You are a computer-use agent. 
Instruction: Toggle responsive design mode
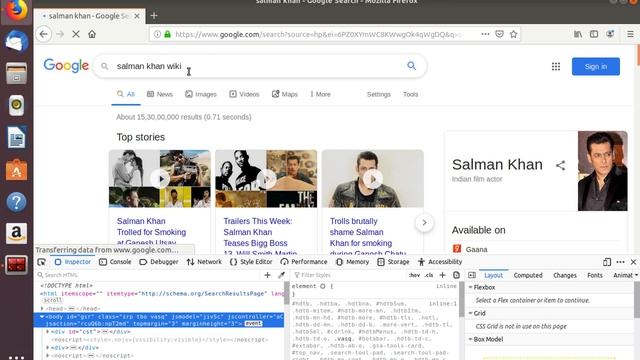pos(607,262)
